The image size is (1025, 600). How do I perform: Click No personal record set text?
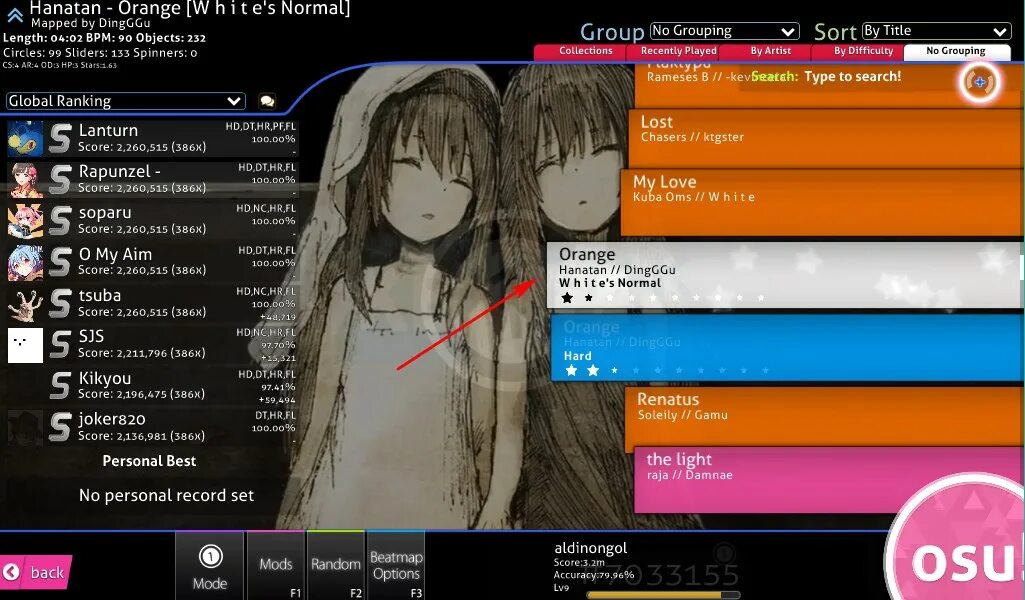click(x=166, y=495)
